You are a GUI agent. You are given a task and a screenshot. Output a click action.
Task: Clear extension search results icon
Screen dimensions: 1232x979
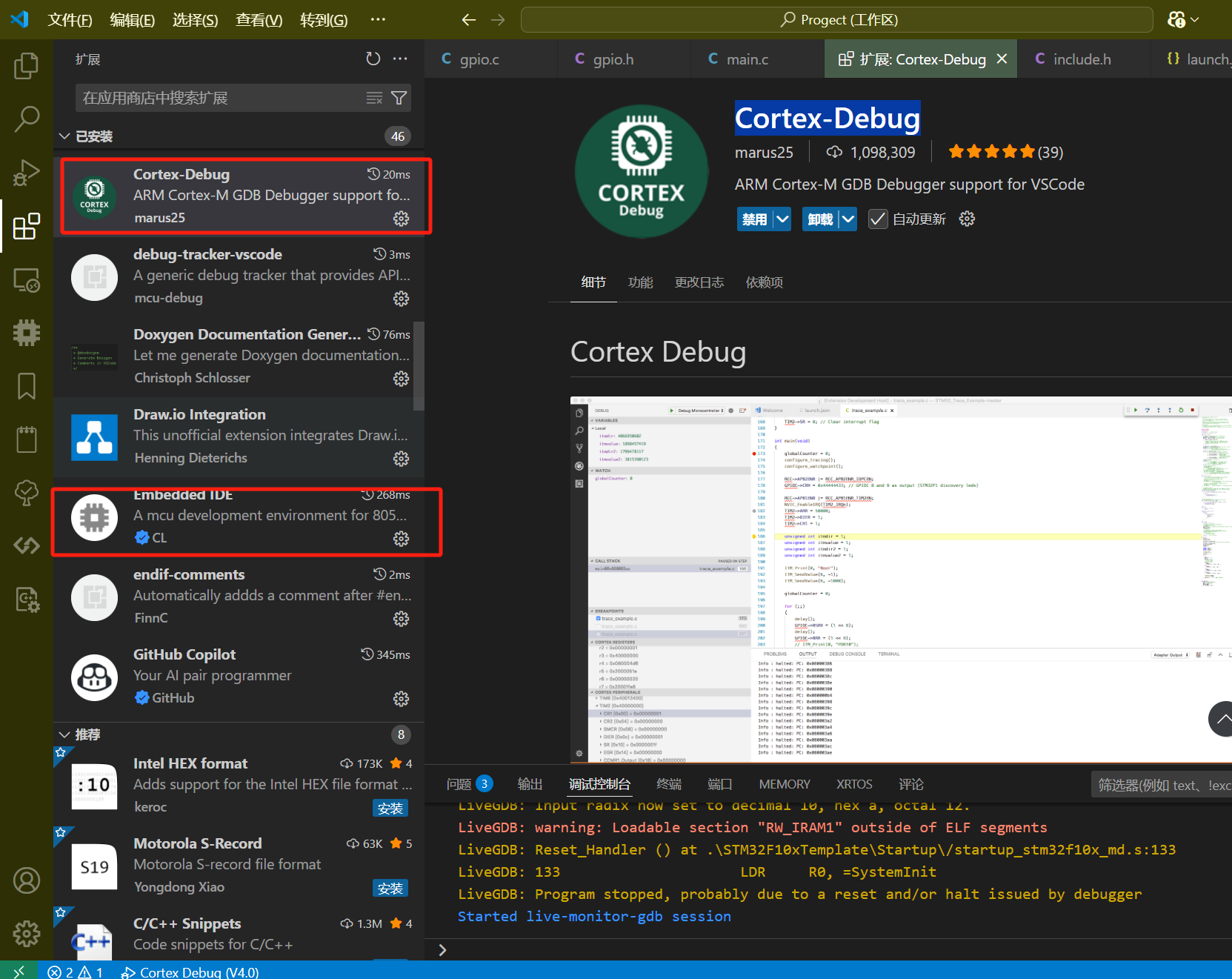[x=375, y=98]
